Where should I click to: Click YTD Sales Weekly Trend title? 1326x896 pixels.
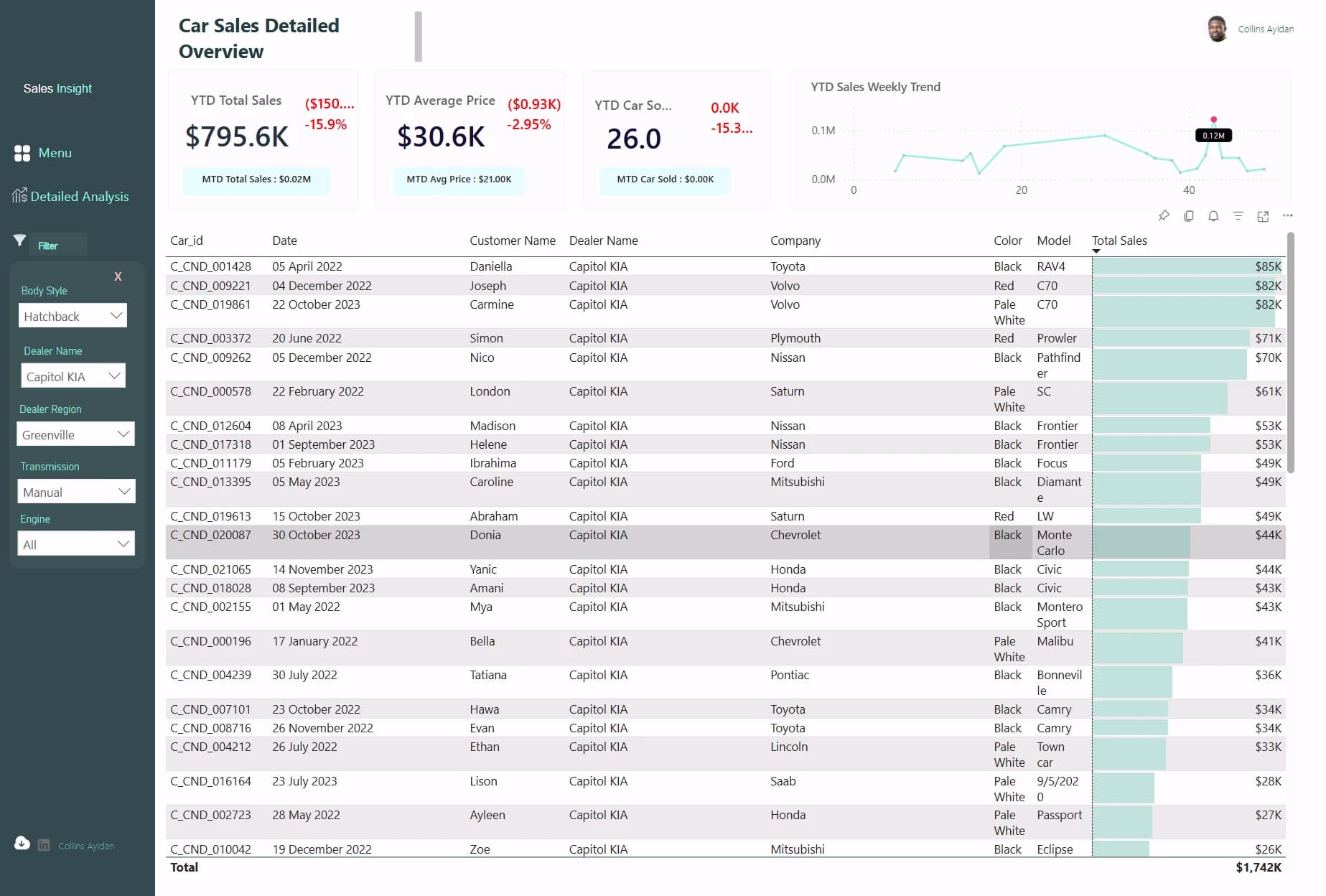(875, 87)
